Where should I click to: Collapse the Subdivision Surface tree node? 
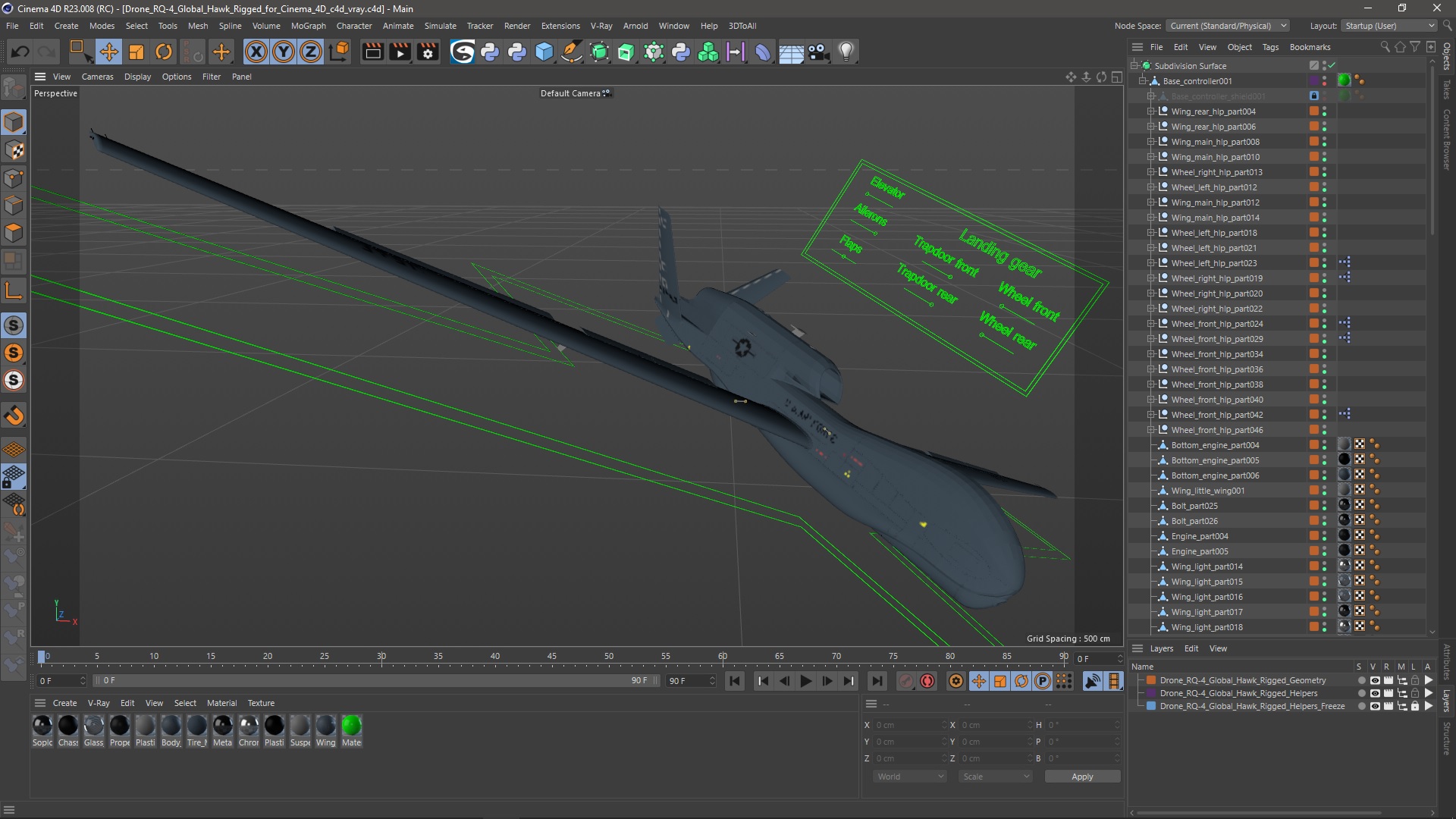(1134, 66)
